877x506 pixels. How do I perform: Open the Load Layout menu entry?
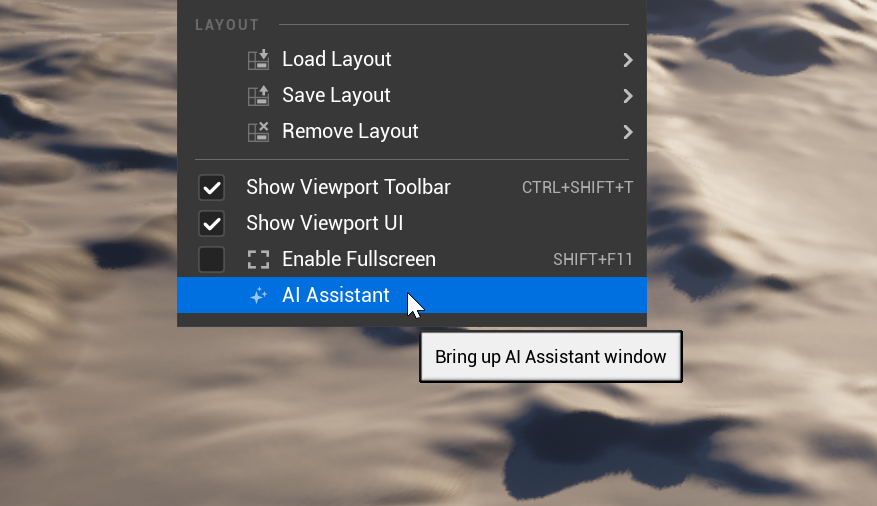[412, 59]
